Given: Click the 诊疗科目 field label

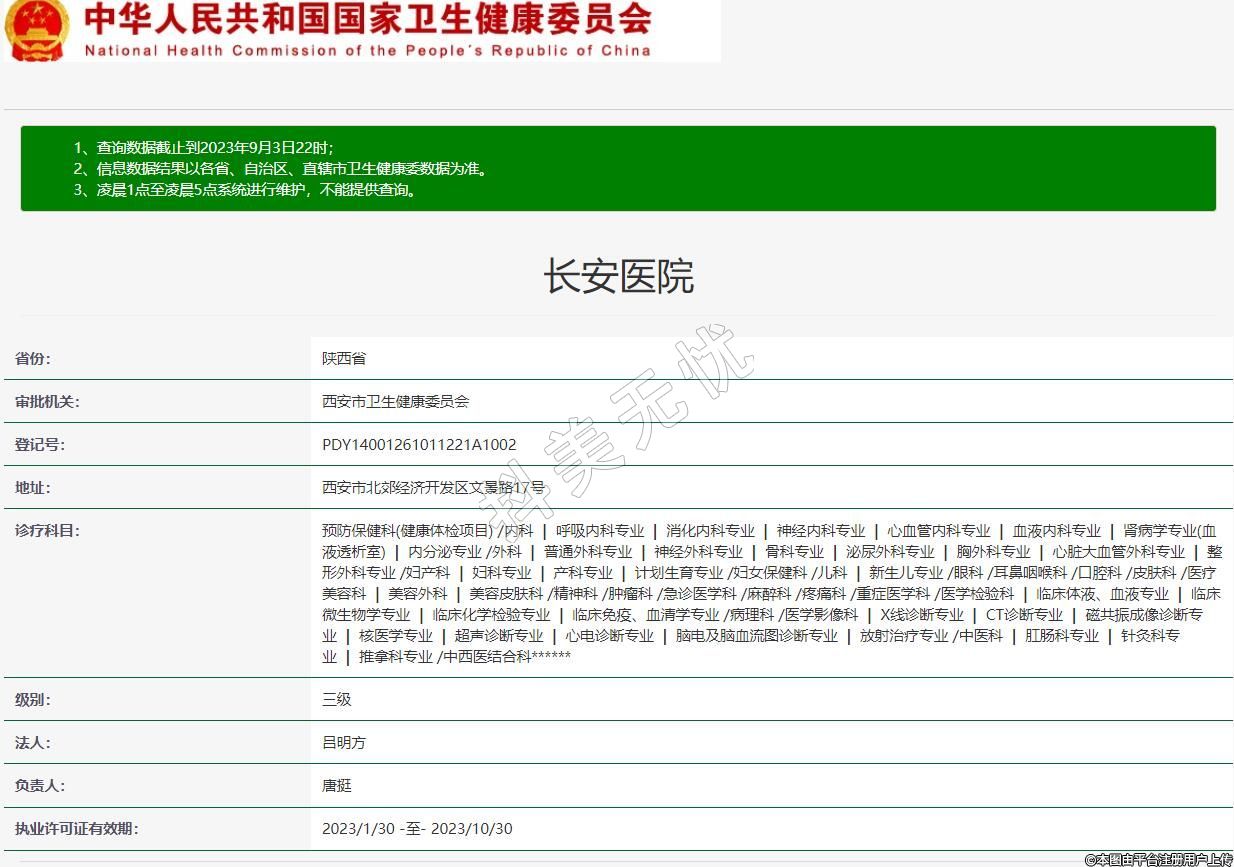Looking at the screenshot, I should tap(47, 531).
